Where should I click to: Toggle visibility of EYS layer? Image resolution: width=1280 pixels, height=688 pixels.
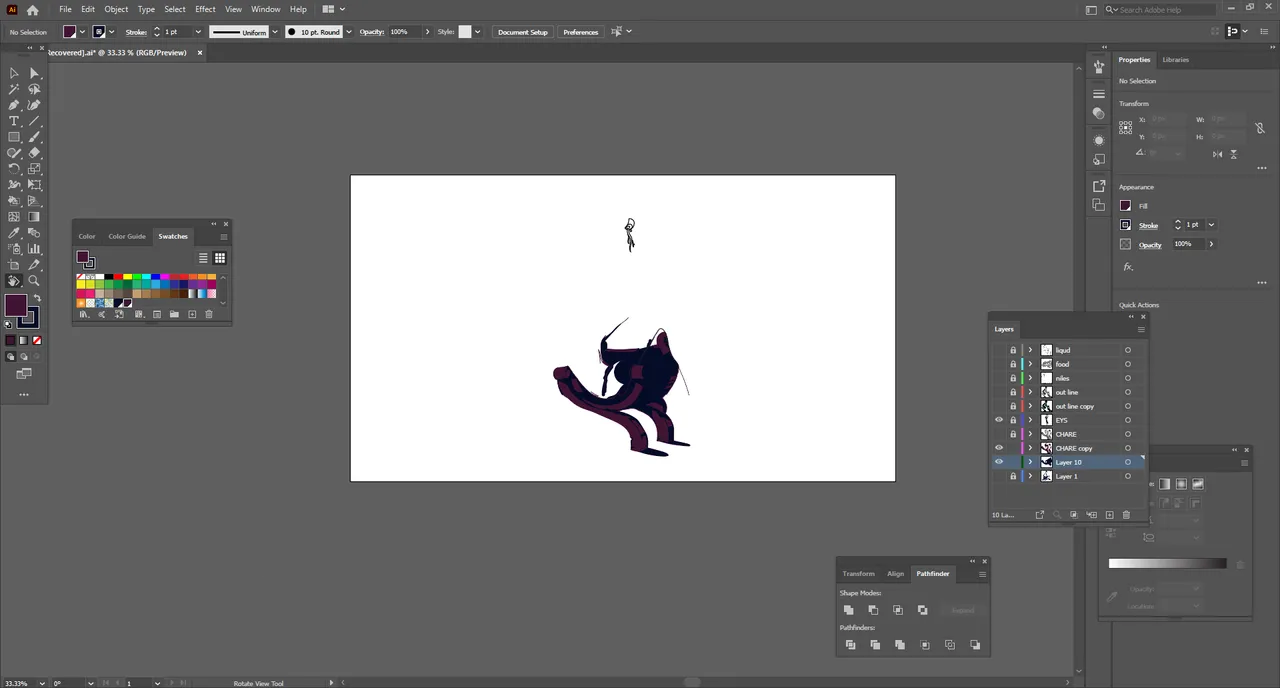pos(999,420)
